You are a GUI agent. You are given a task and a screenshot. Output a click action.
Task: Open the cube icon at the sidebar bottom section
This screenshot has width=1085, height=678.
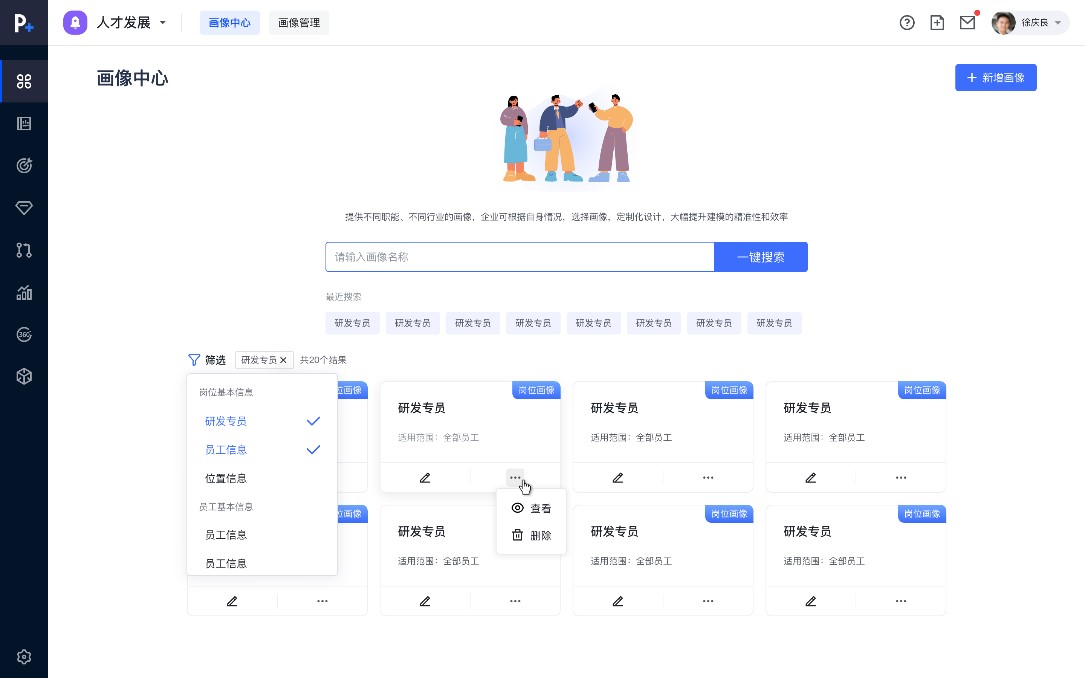click(24, 376)
